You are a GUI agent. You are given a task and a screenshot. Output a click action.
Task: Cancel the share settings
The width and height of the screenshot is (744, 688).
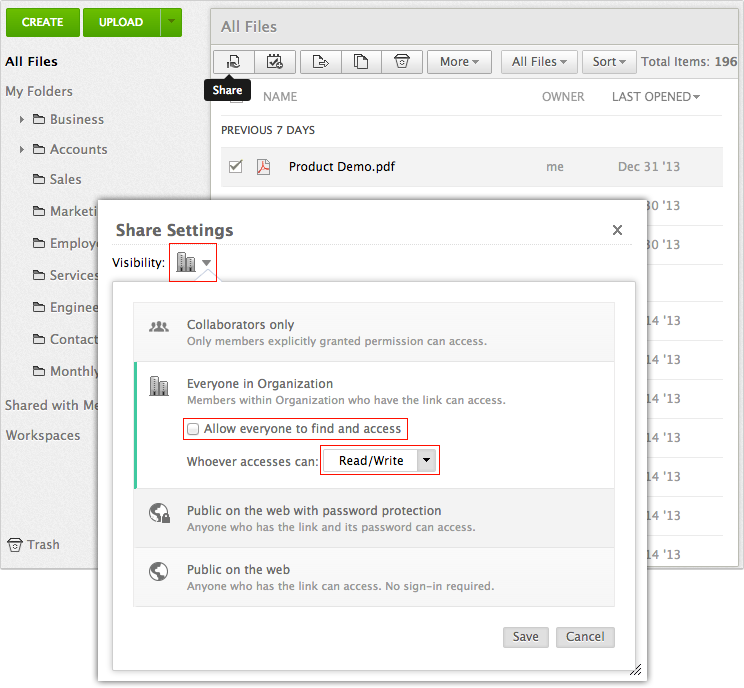coord(585,637)
